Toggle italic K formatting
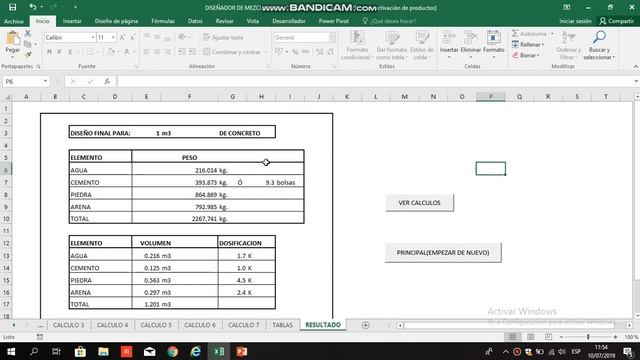640x360 pixels. click(60, 52)
